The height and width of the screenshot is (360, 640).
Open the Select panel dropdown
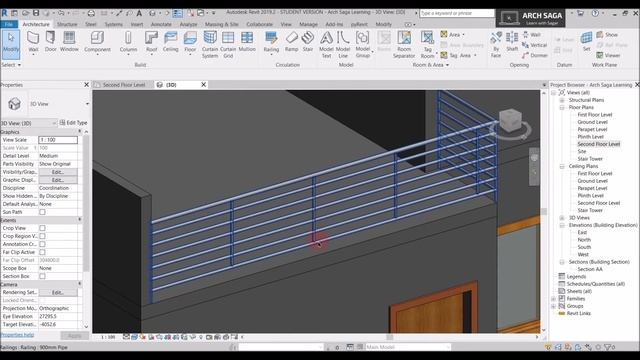11,65
